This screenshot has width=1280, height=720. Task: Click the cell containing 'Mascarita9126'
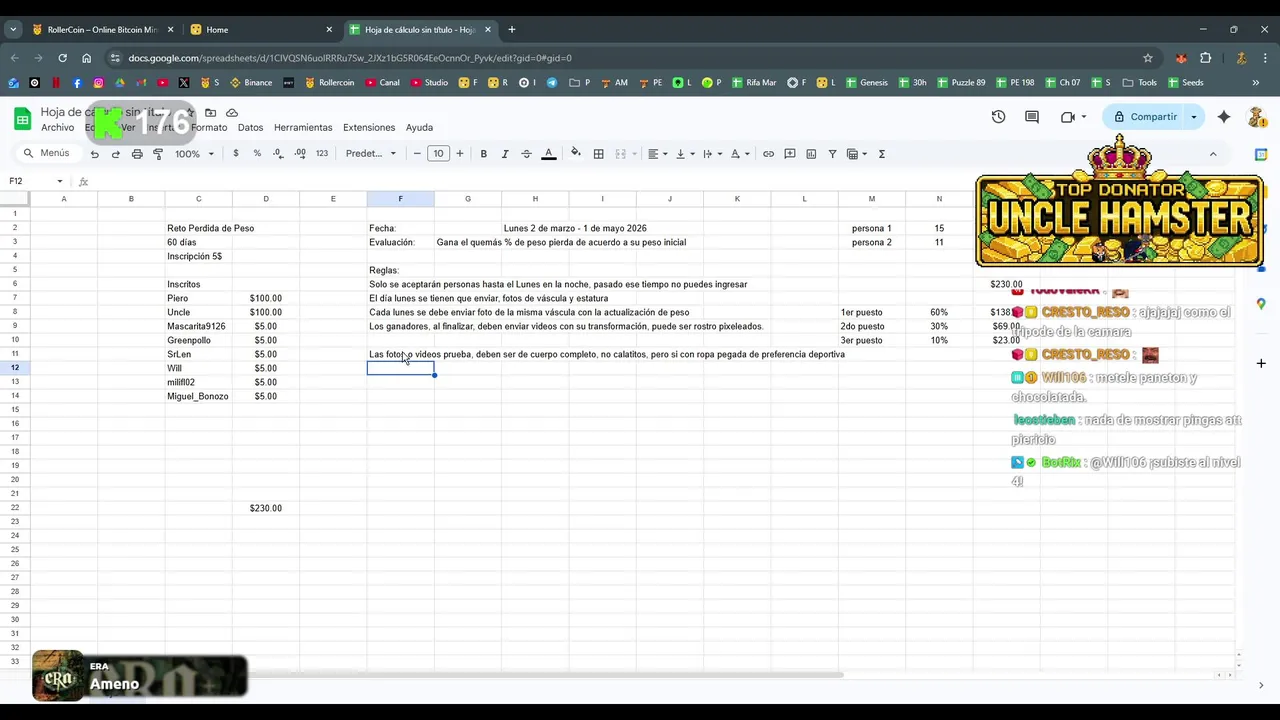[198, 326]
